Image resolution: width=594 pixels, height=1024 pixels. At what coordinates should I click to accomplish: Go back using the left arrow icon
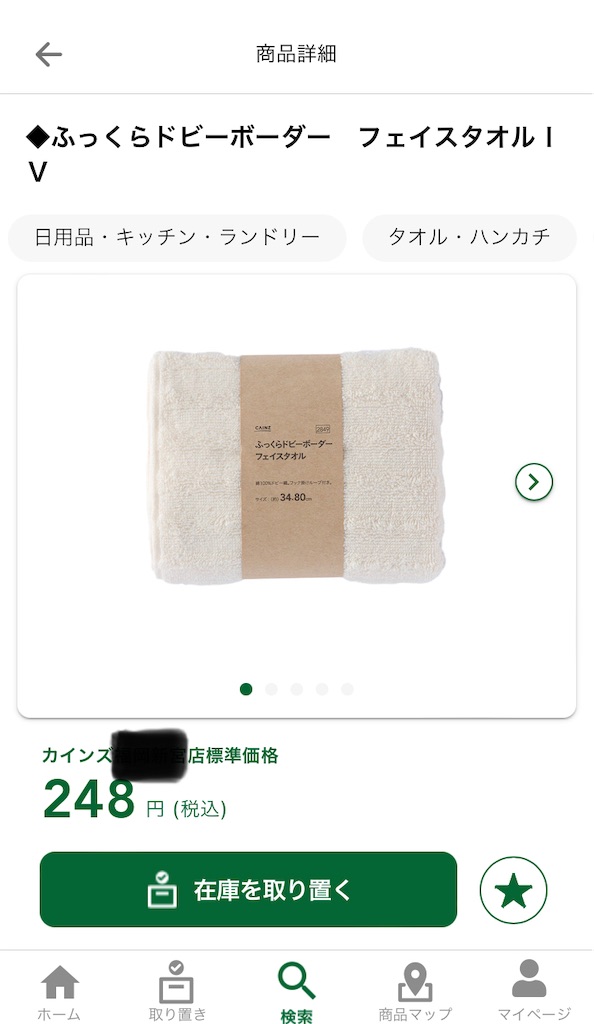point(48,54)
